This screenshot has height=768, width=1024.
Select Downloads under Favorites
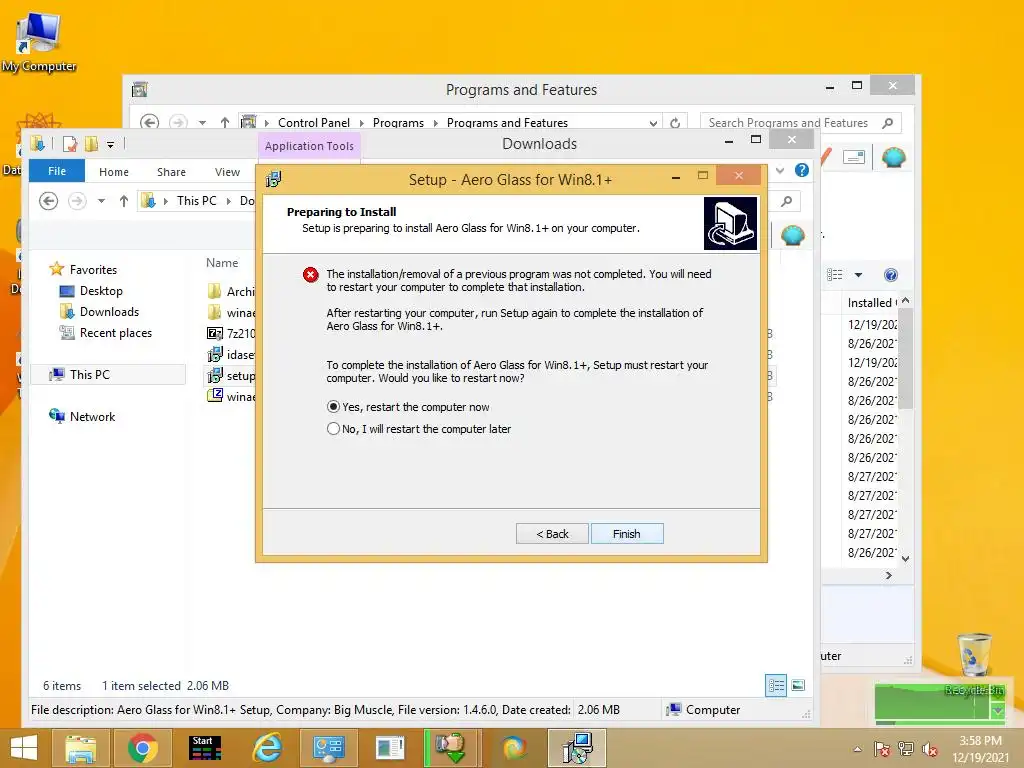(109, 312)
